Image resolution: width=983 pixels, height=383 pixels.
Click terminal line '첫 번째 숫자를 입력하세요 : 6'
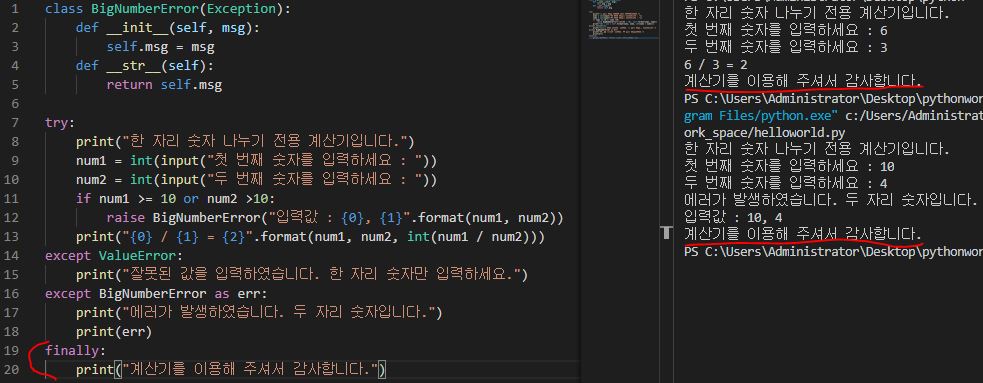point(786,31)
